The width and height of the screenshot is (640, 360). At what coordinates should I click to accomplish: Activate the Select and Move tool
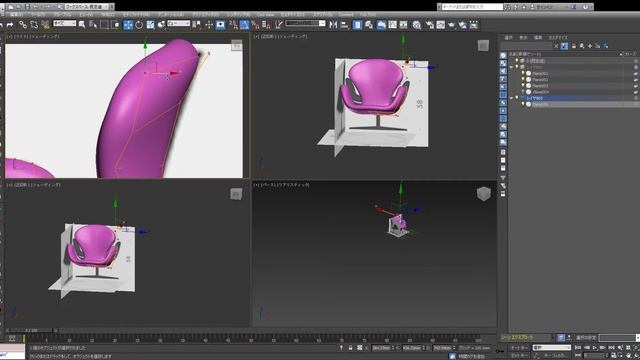point(128,25)
